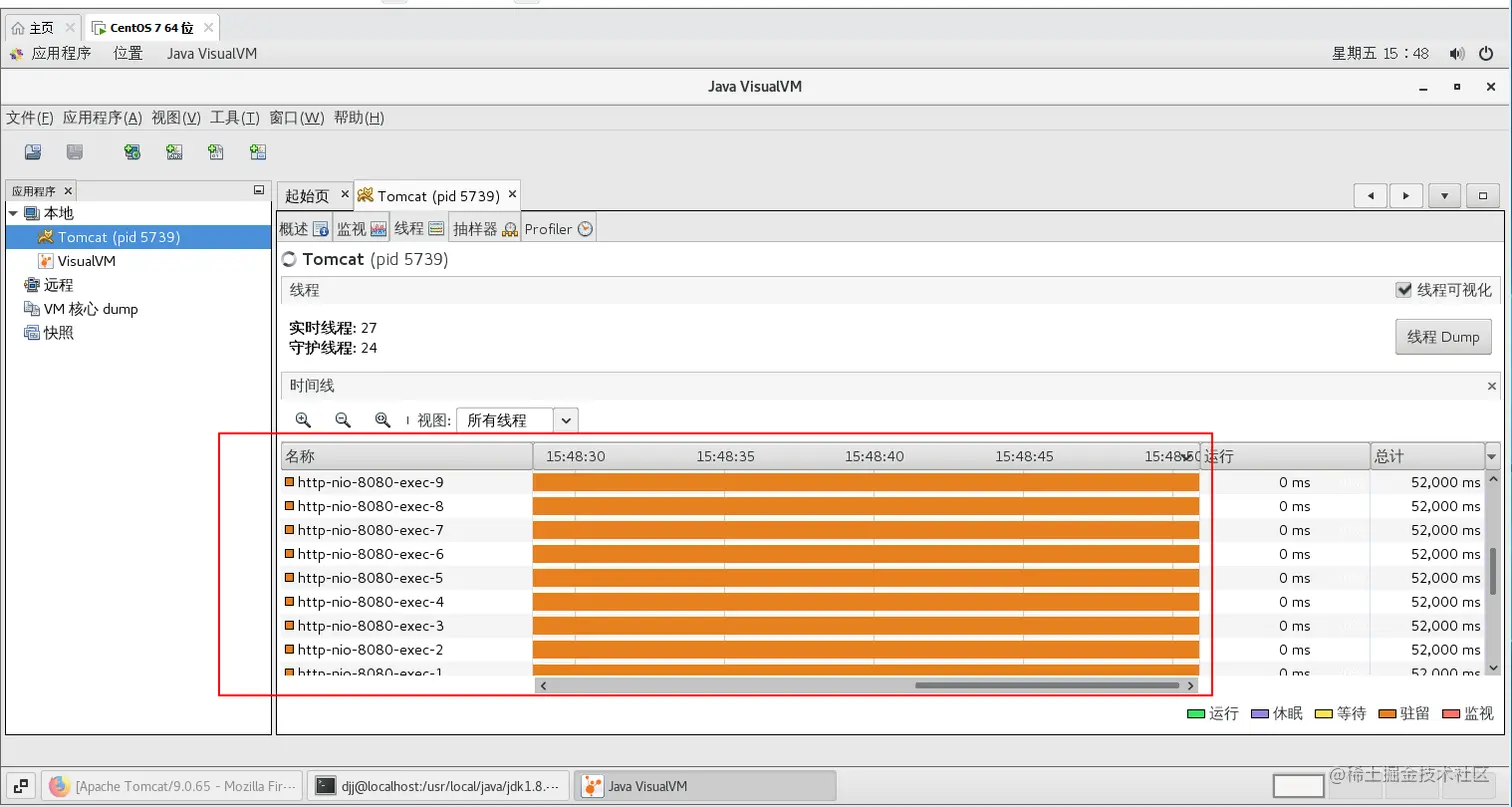Click the timeline scrollbar left arrow
This screenshot has height=807, width=1512.
click(x=543, y=686)
